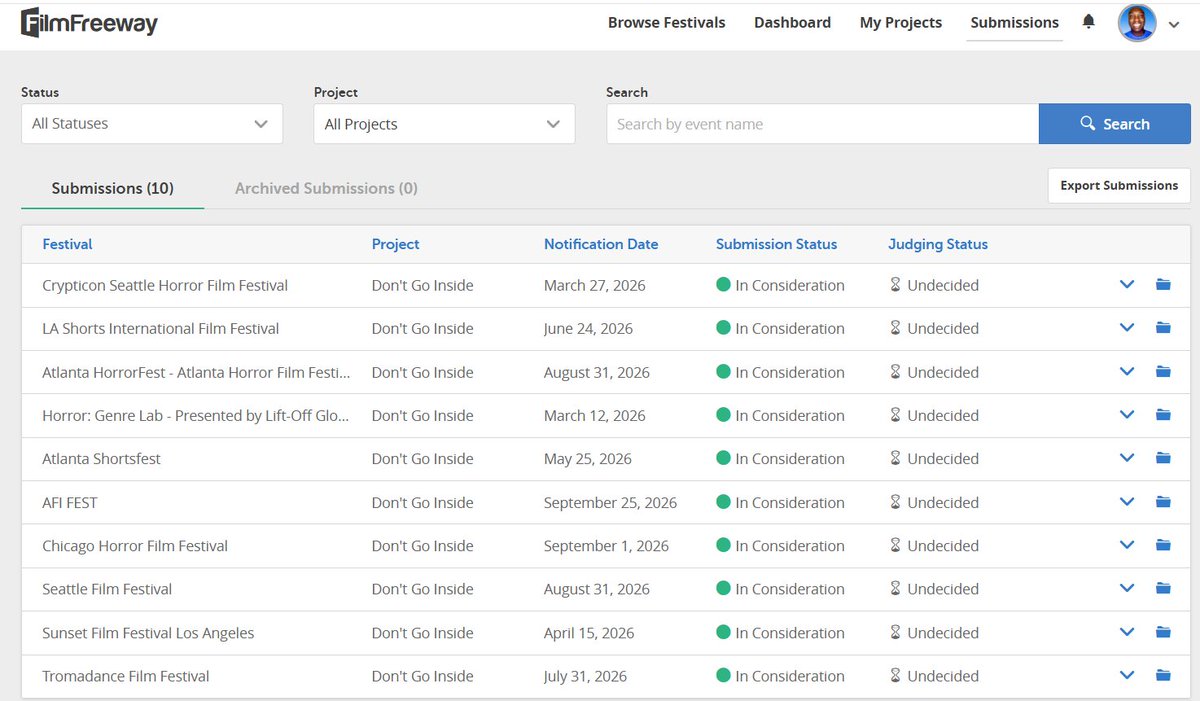
Task: Expand the Tromadance Film Festival submission details
Action: pyautogui.click(x=1127, y=676)
